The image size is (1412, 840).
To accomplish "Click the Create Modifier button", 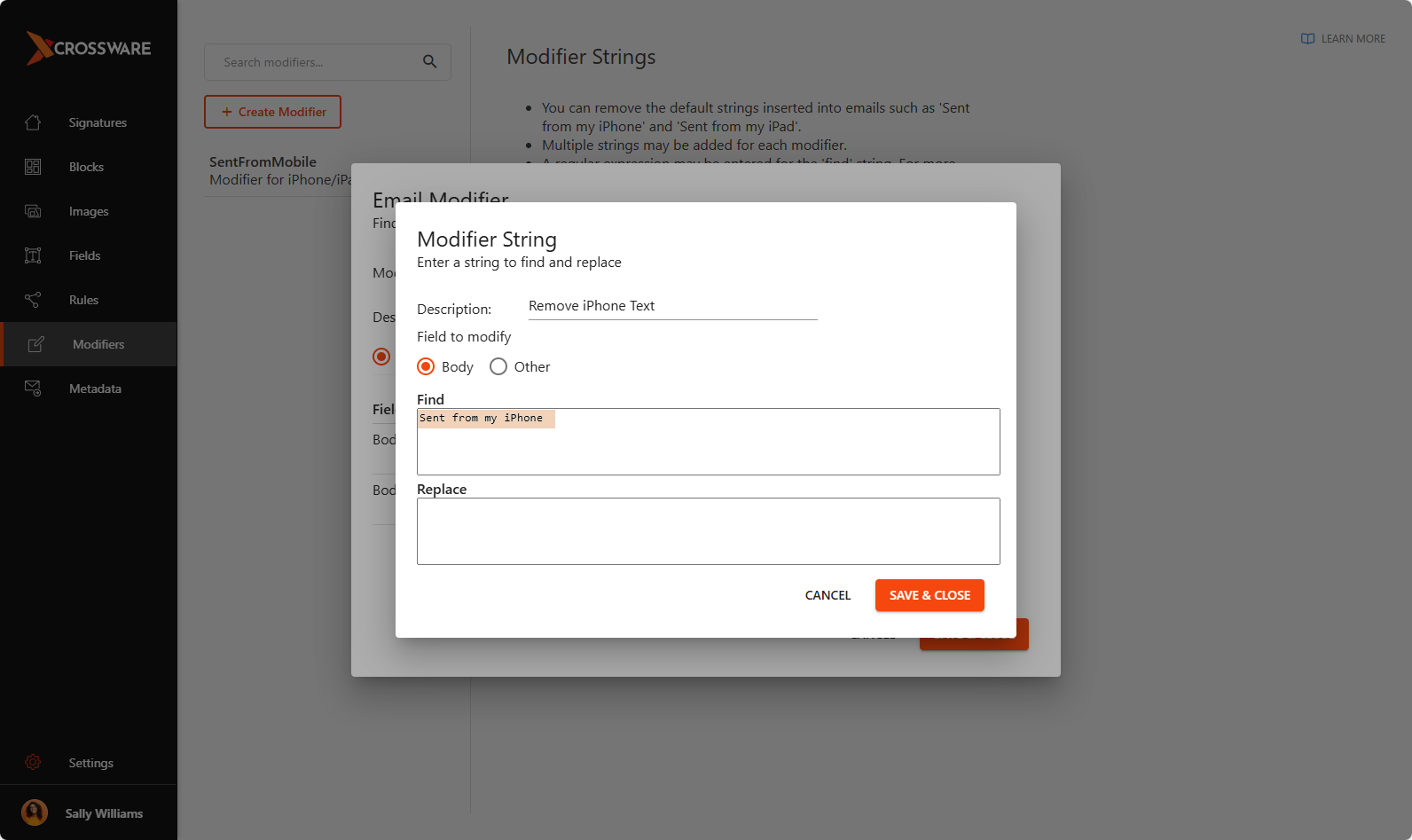I will [x=273, y=112].
